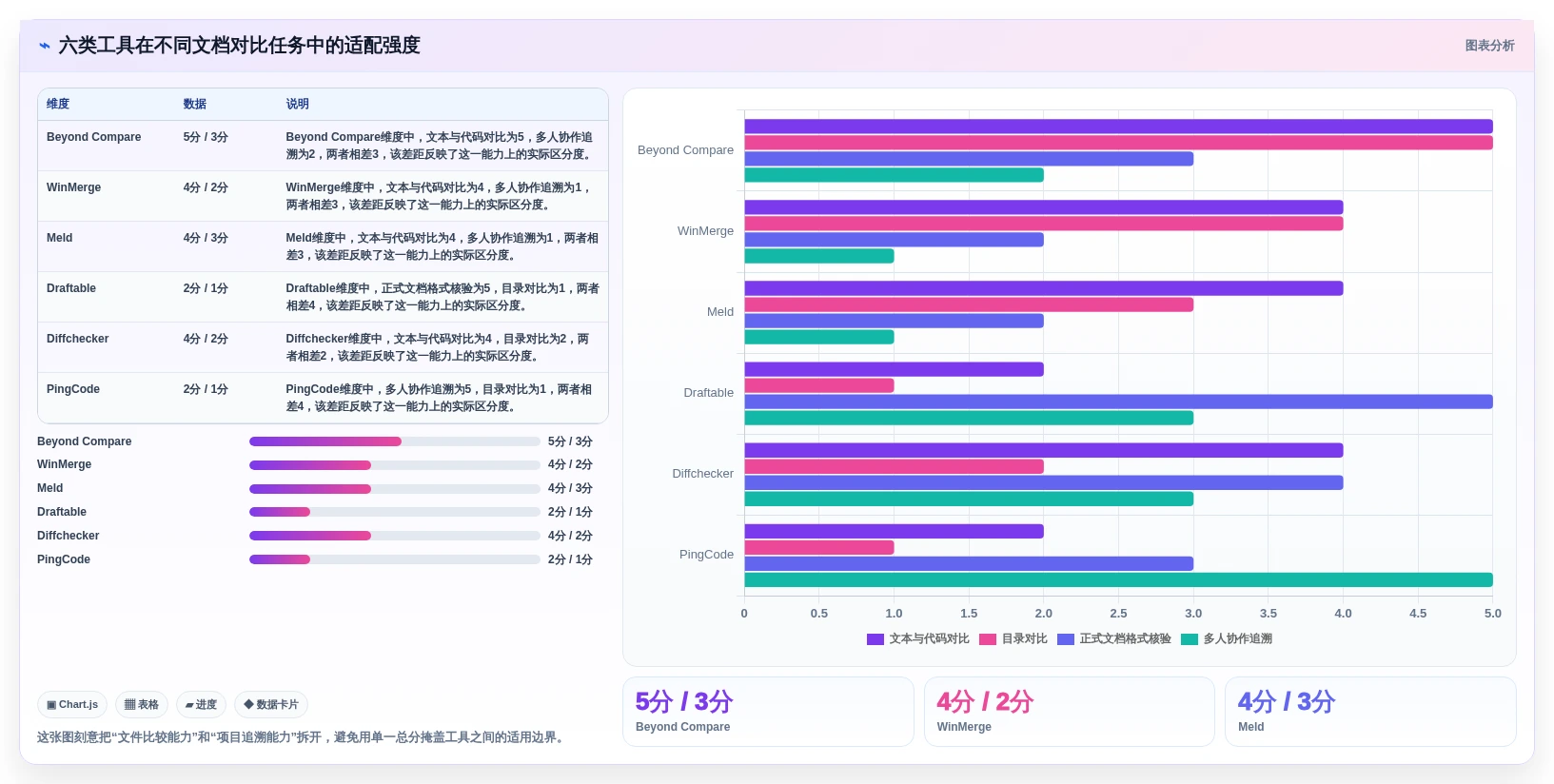Screen dimensions: 1554x784
Task: Click the heading 六类工具在不同文档对比任务中的适配强度
Action: click(239, 46)
